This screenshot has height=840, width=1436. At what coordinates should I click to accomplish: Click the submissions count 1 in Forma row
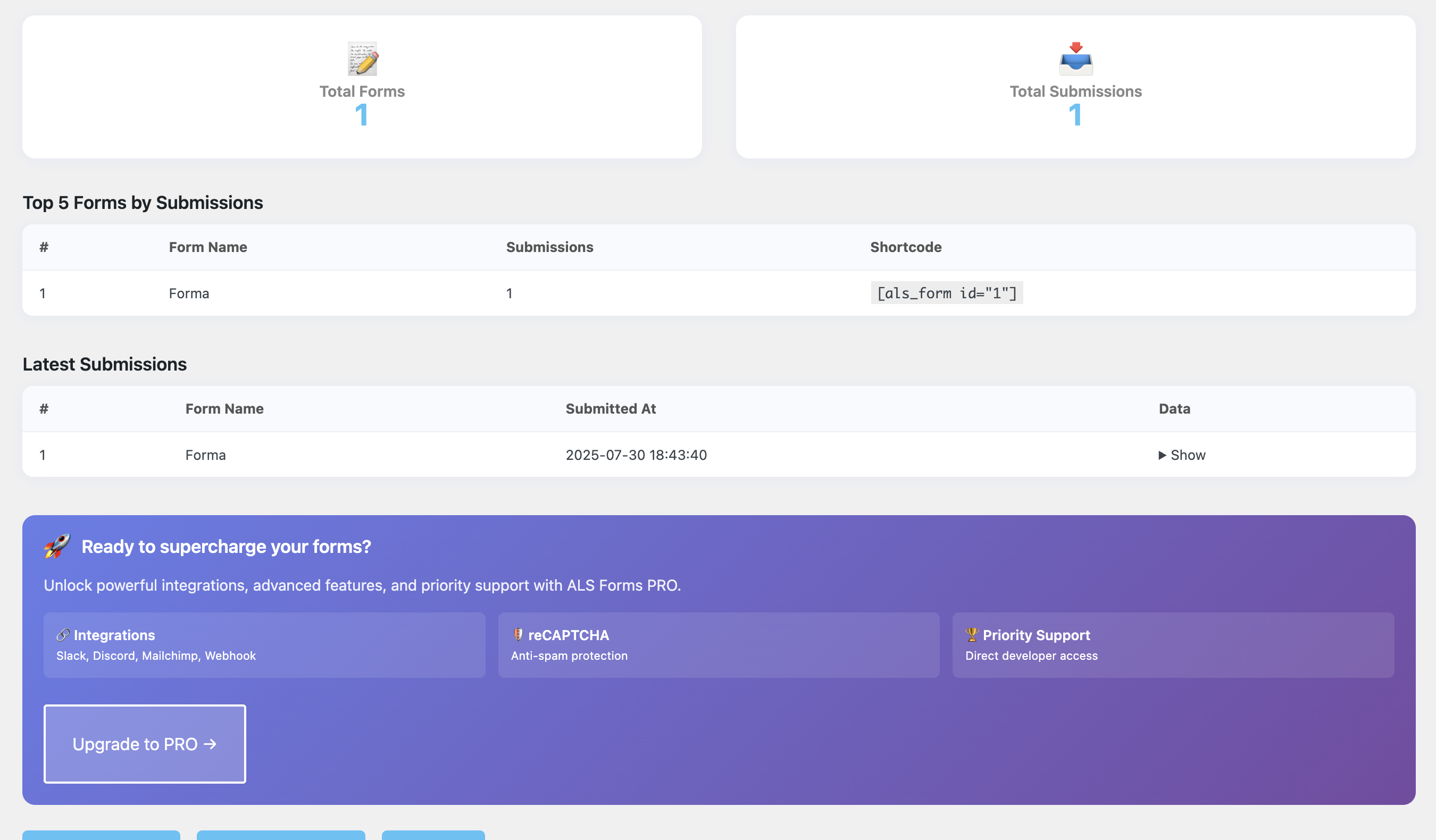point(510,293)
